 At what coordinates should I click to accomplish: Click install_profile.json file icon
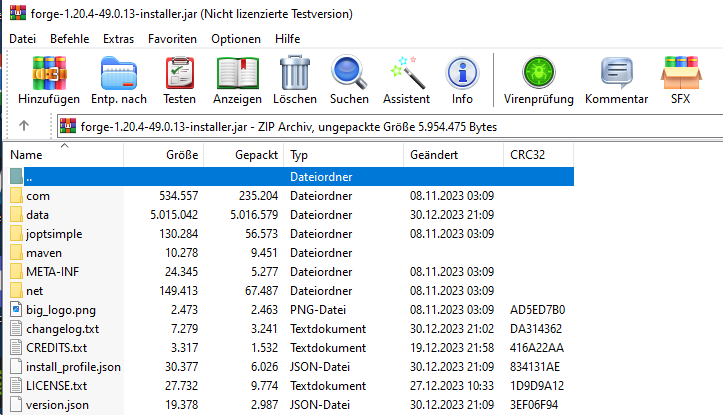16,367
